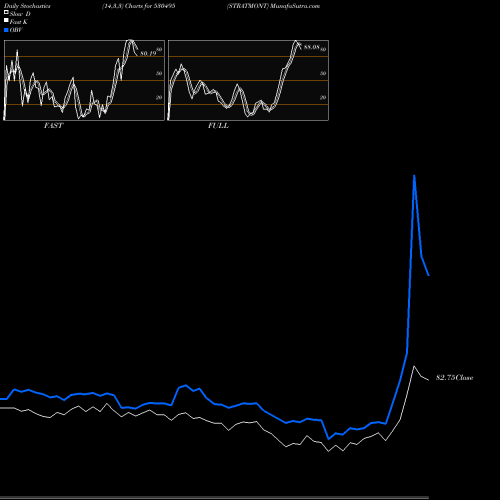Click the peak of blue OBV line
The image size is (500, 500).
coord(414,175)
